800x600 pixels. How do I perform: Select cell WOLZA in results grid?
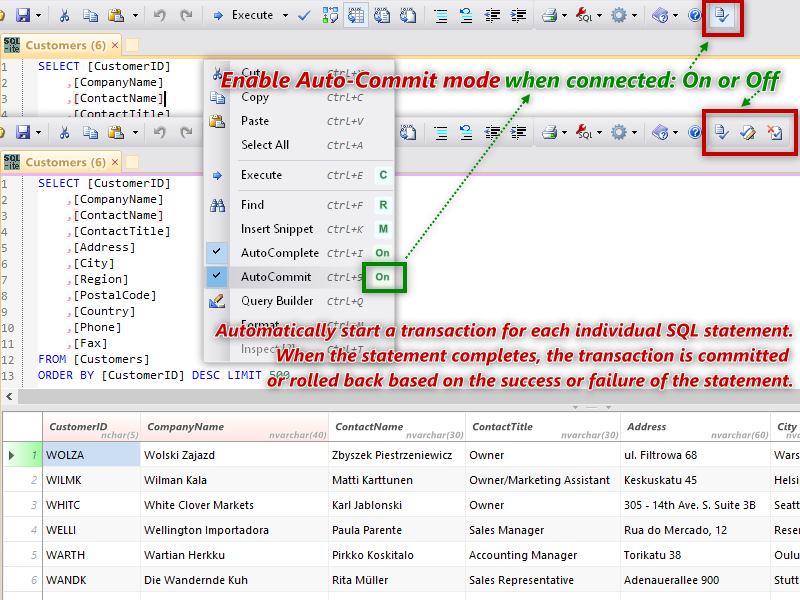pos(91,455)
